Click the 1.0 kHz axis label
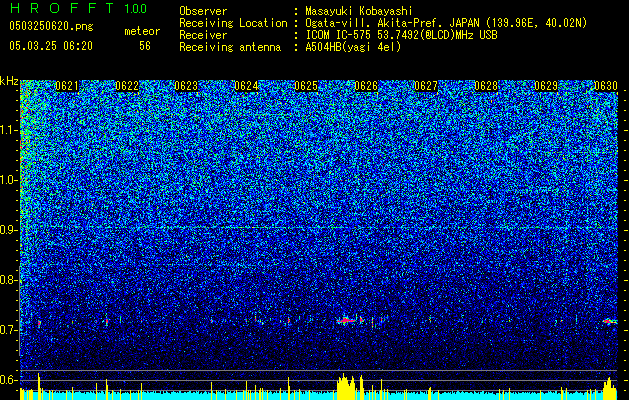Viewport: 629px width, 400px height. pyautogui.click(x=9, y=181)
